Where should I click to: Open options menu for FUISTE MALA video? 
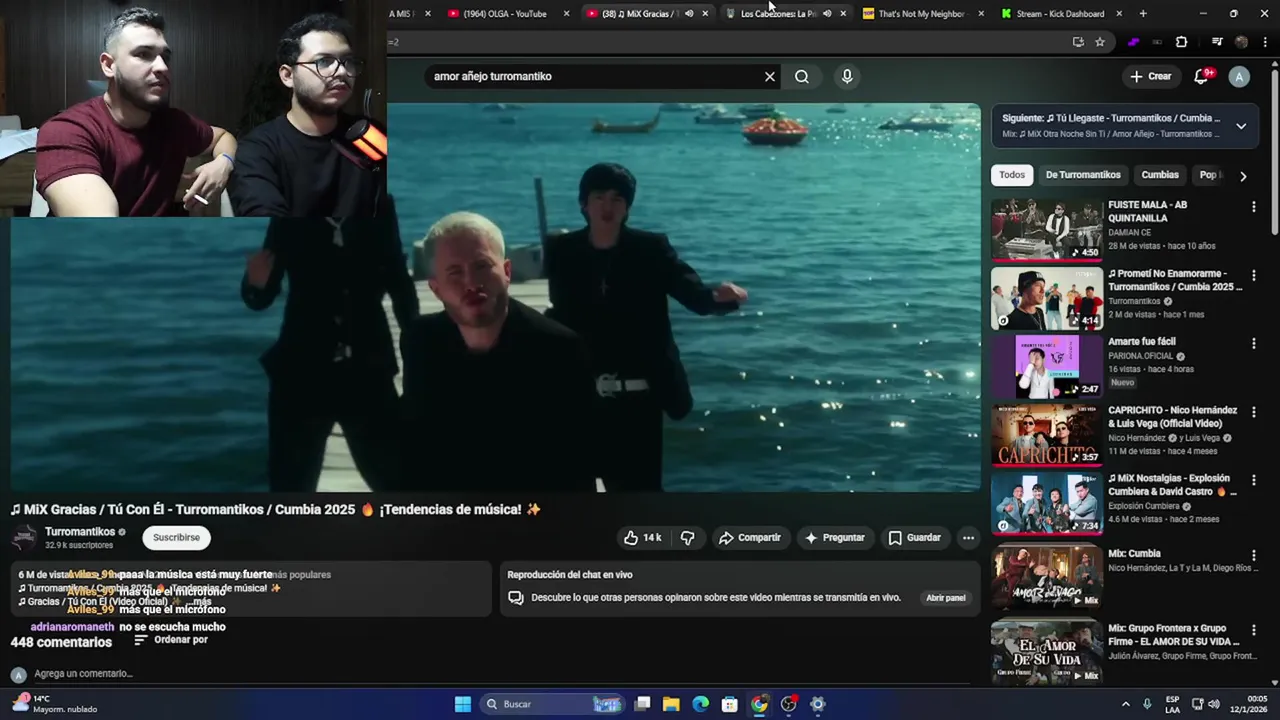coord(1253,207)
